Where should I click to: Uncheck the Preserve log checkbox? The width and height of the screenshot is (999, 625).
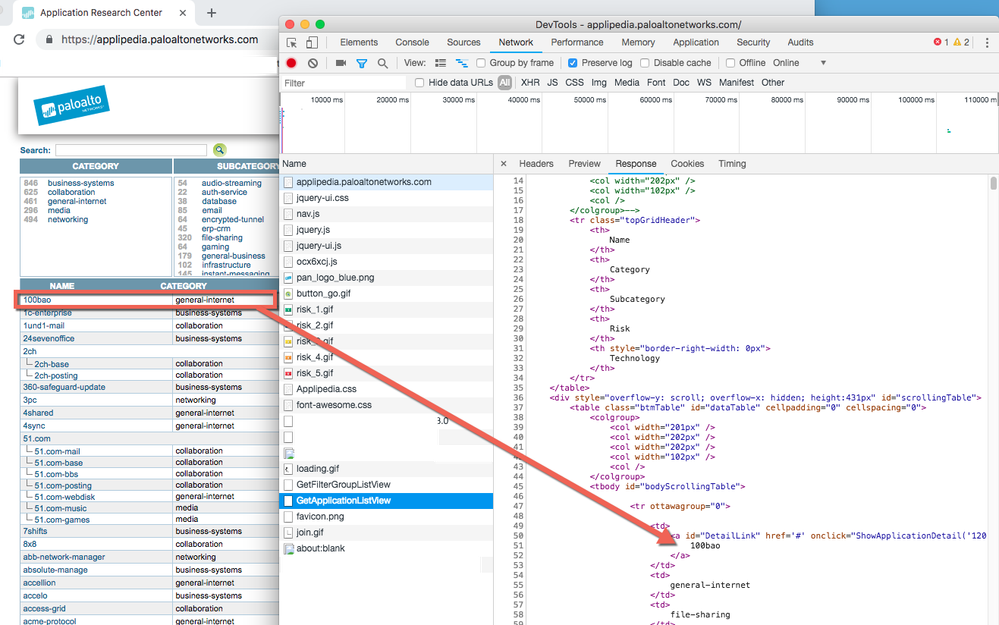(x=573, y=63)
